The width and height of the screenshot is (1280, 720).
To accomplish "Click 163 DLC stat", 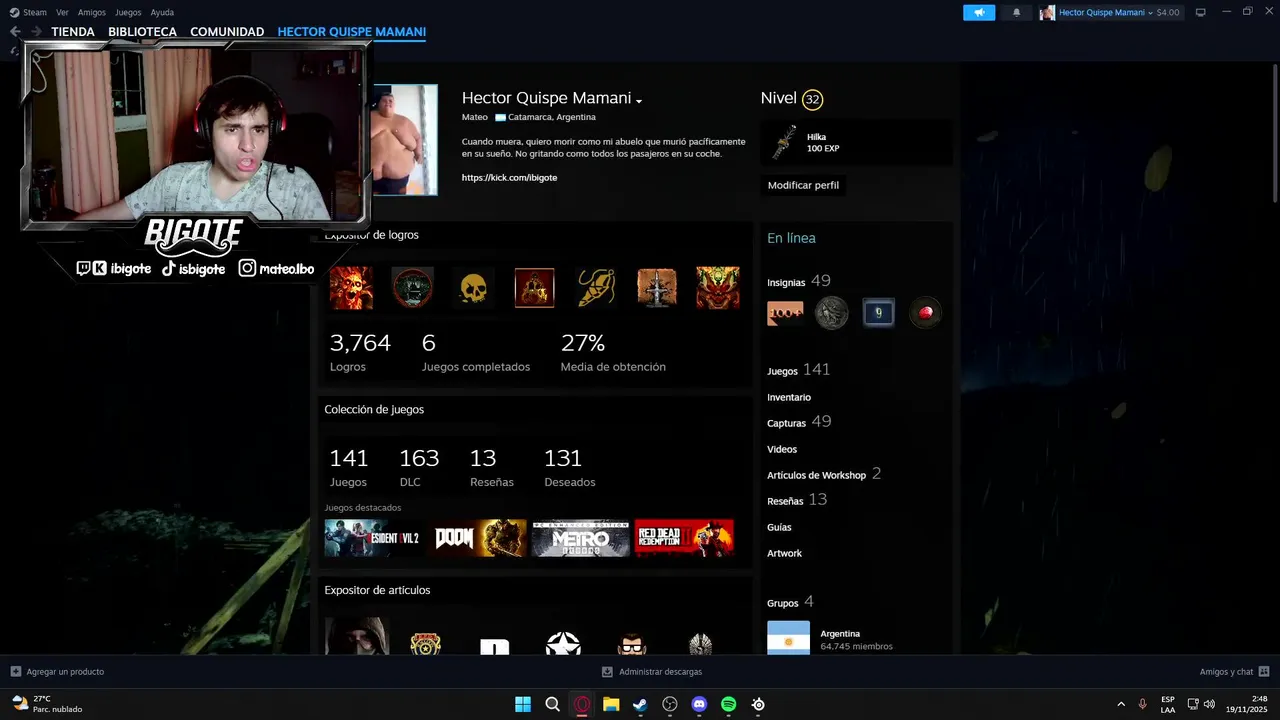I will (419, 467).
